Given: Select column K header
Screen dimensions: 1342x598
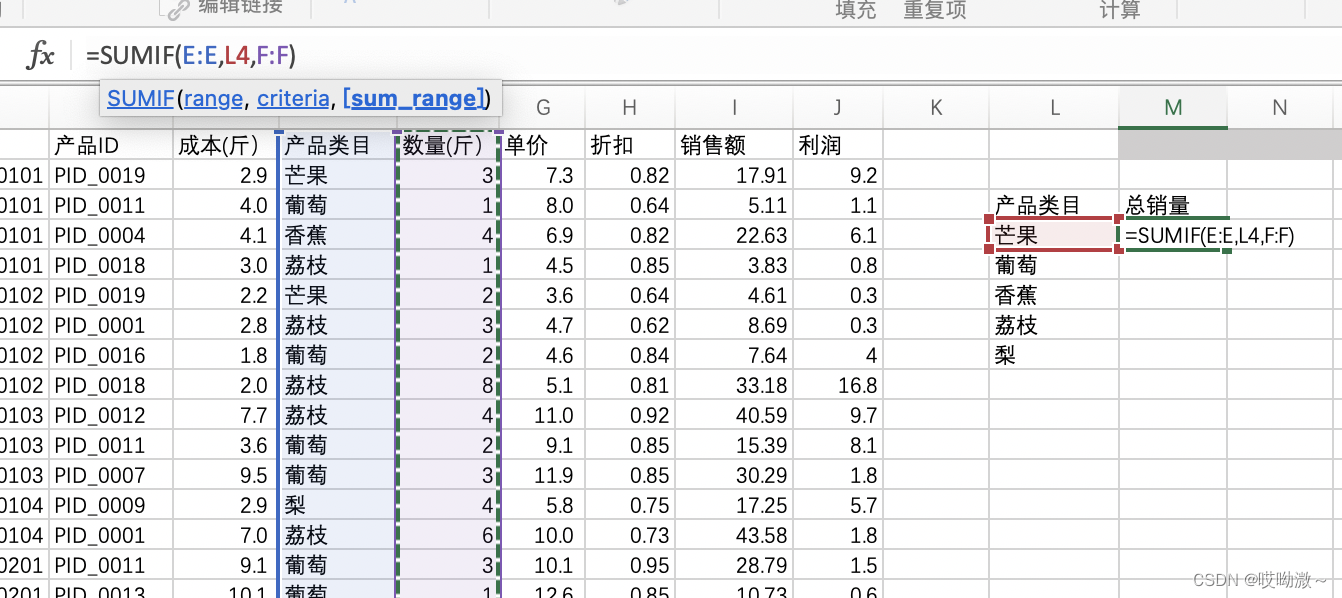Looking at the screenshot, I should click(936, 108).
